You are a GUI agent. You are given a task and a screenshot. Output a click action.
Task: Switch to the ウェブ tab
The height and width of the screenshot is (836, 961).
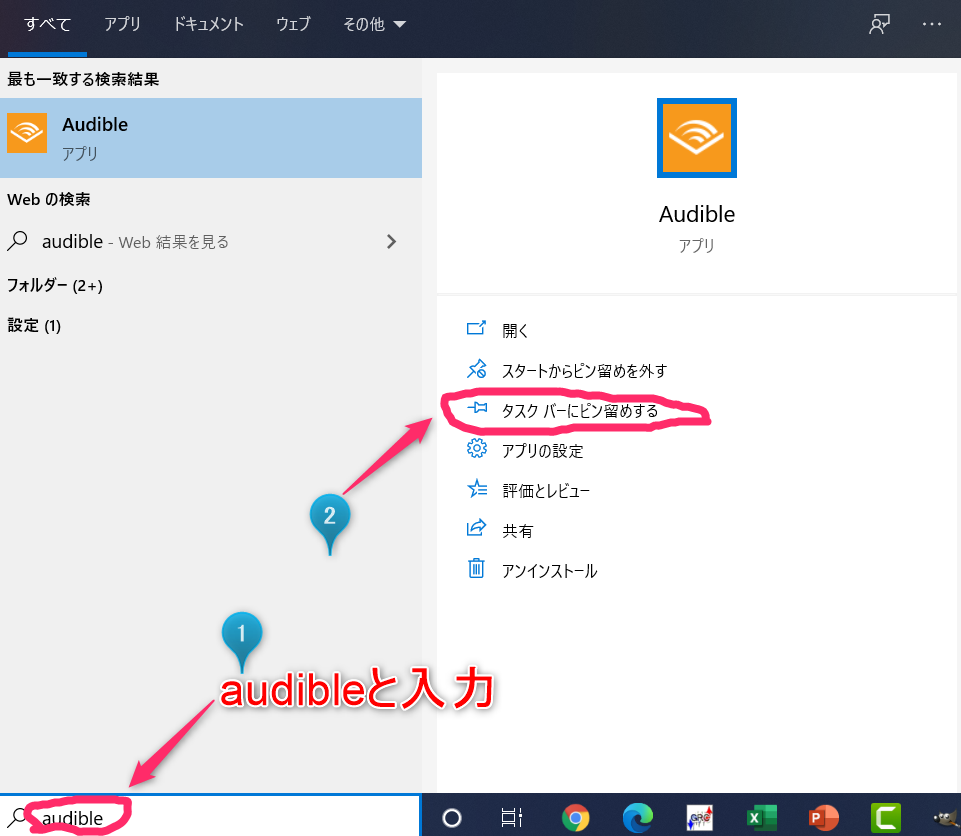(293, 25)
